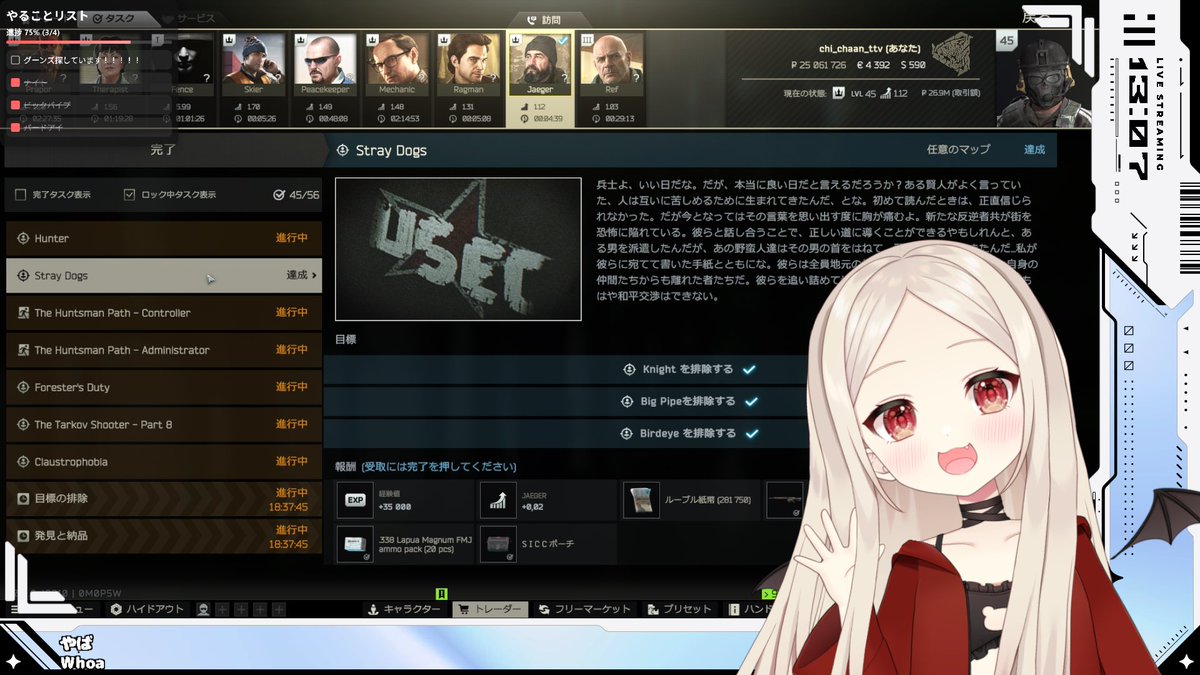The image size is (1200, 675).
Task: Open the Stray Dogs USEC quest image
Action: point(458,249)
